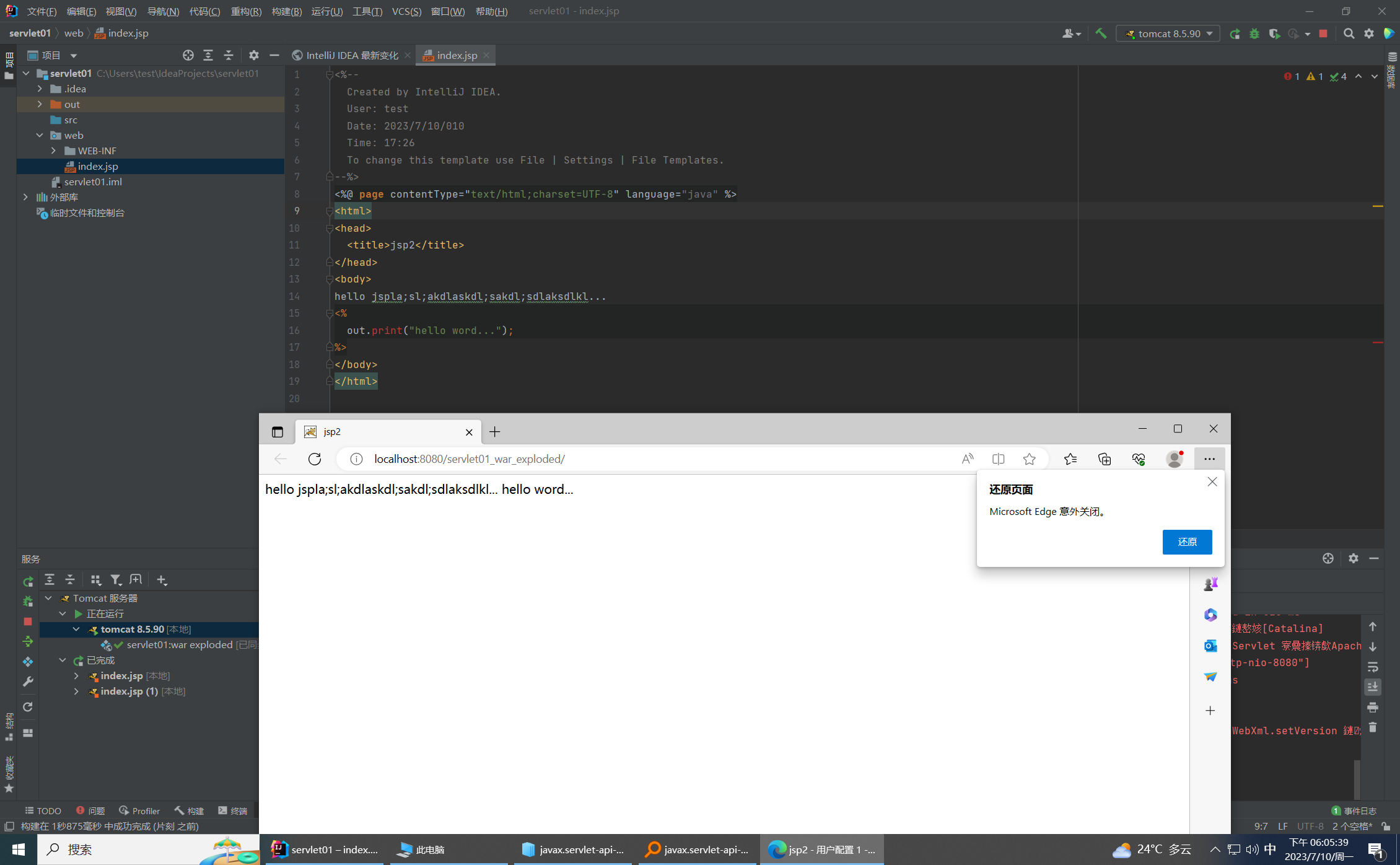
Task: Click the Build project hammer icon
Action: 1101,33
